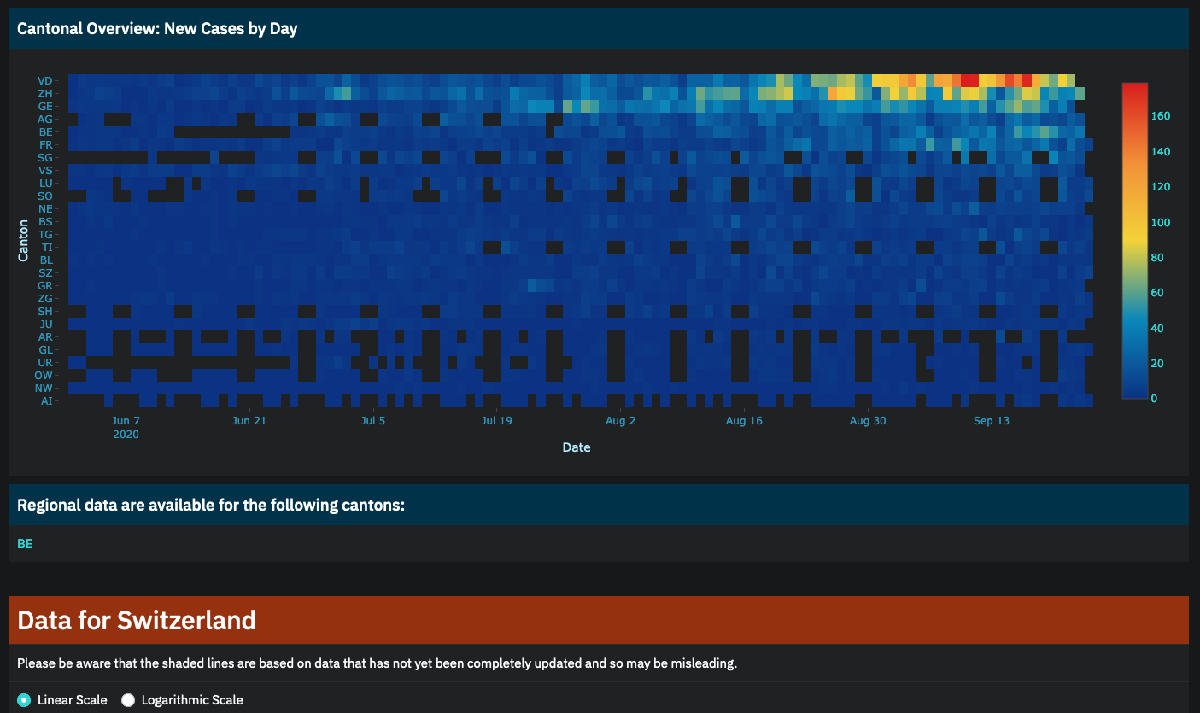The width and height of the screenshot is (1200, 713).
Task: Click the Sep 13 date axis label
Action: coord(991,420)
